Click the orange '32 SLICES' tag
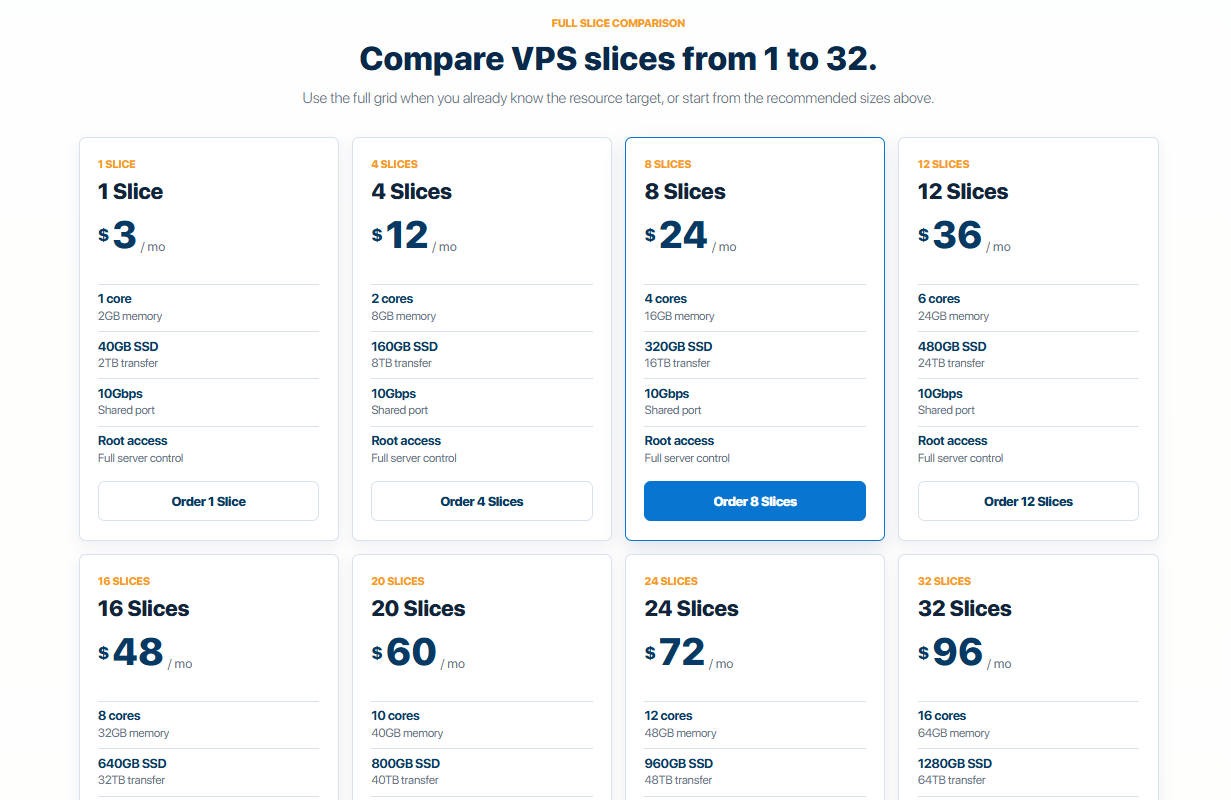The image size is (1231, 800). pos(944,581)
